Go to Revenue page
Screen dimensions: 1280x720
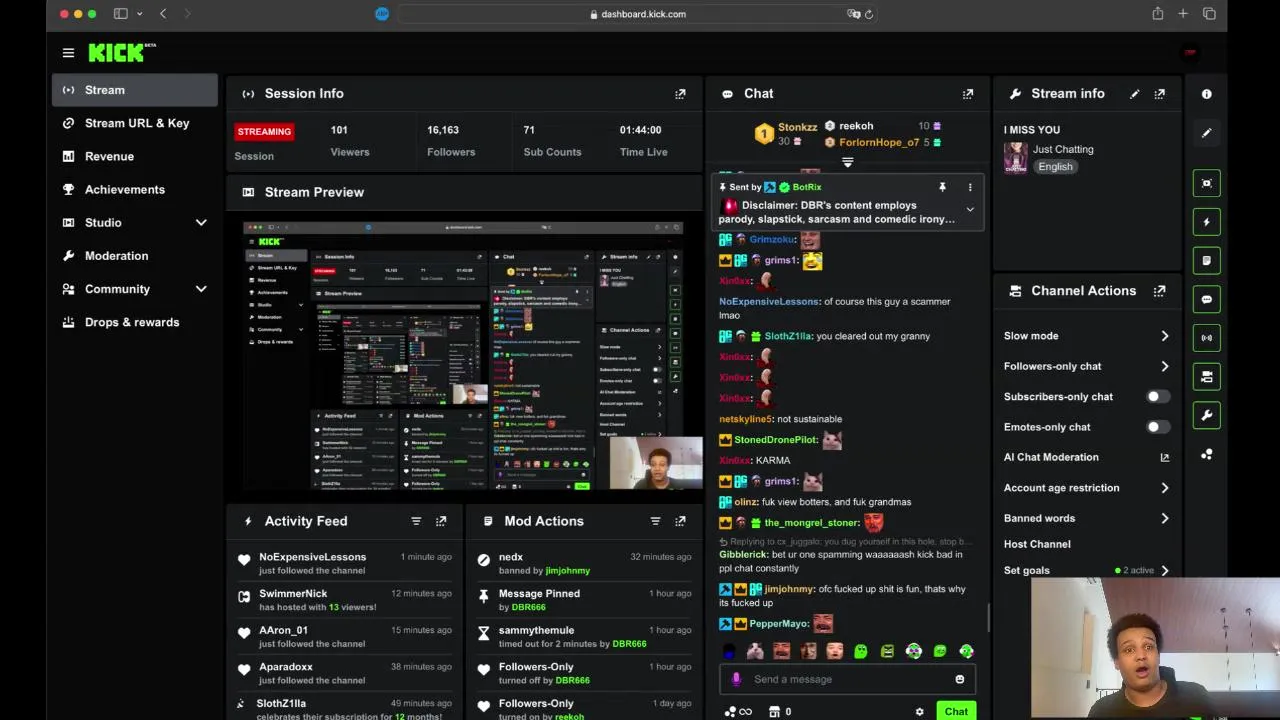134,156
